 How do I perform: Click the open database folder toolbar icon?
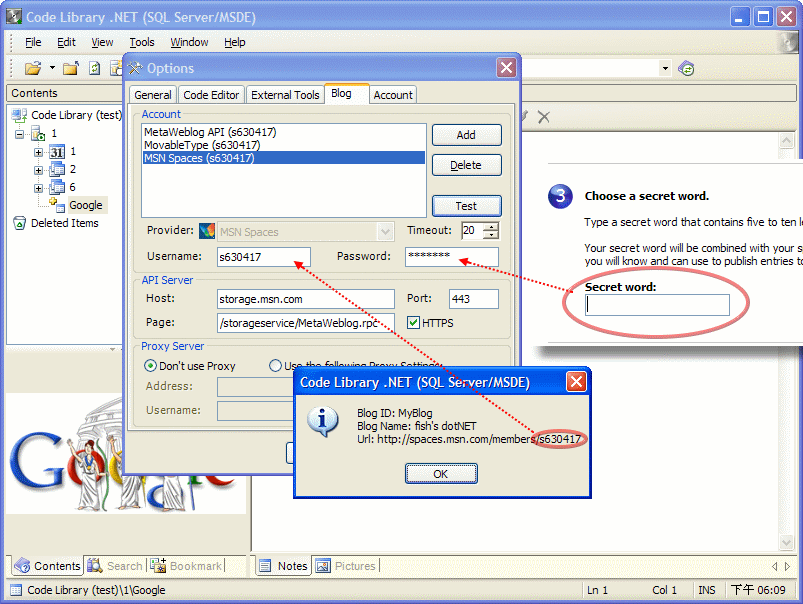coord(33,68)
